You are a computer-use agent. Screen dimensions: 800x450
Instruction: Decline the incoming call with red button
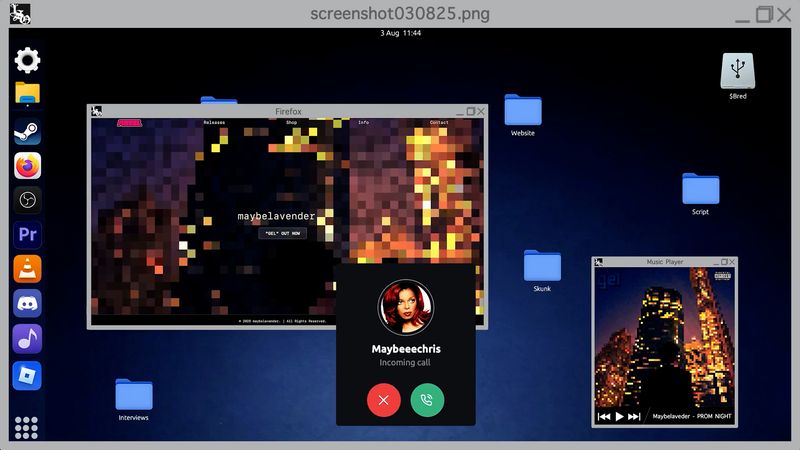pos(383,400)
